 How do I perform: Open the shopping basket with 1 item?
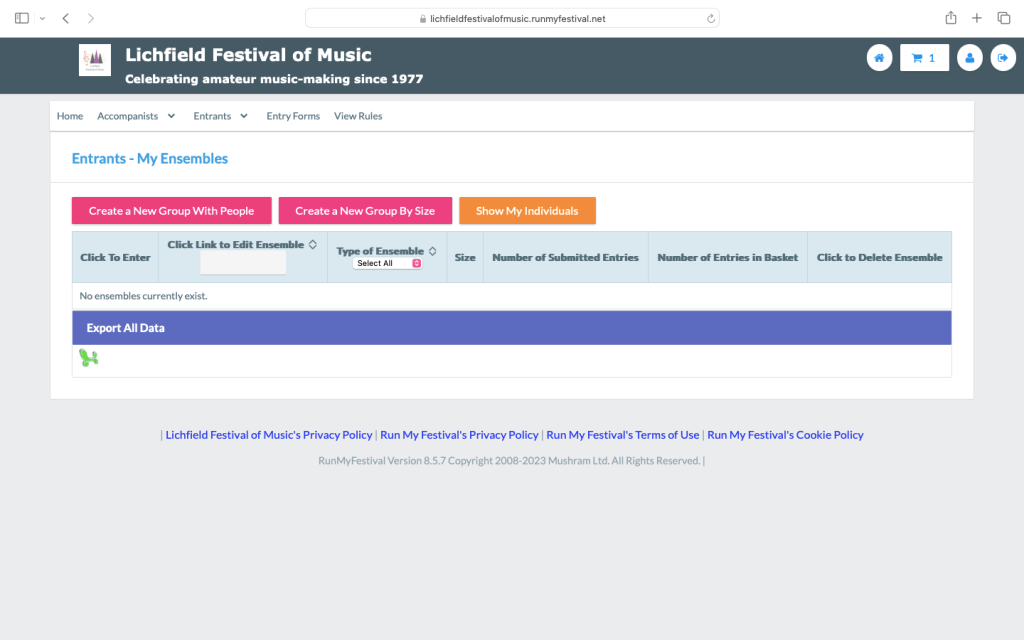924,58
